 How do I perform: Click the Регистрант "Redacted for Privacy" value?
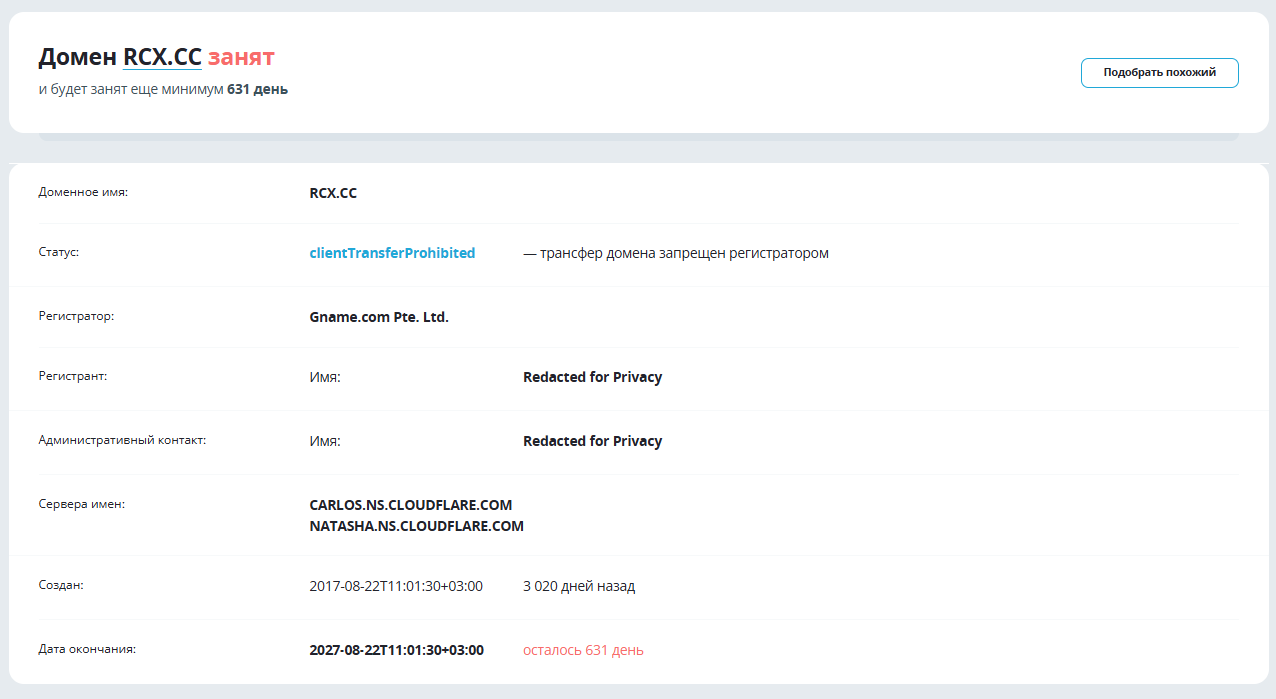(592, 377)
